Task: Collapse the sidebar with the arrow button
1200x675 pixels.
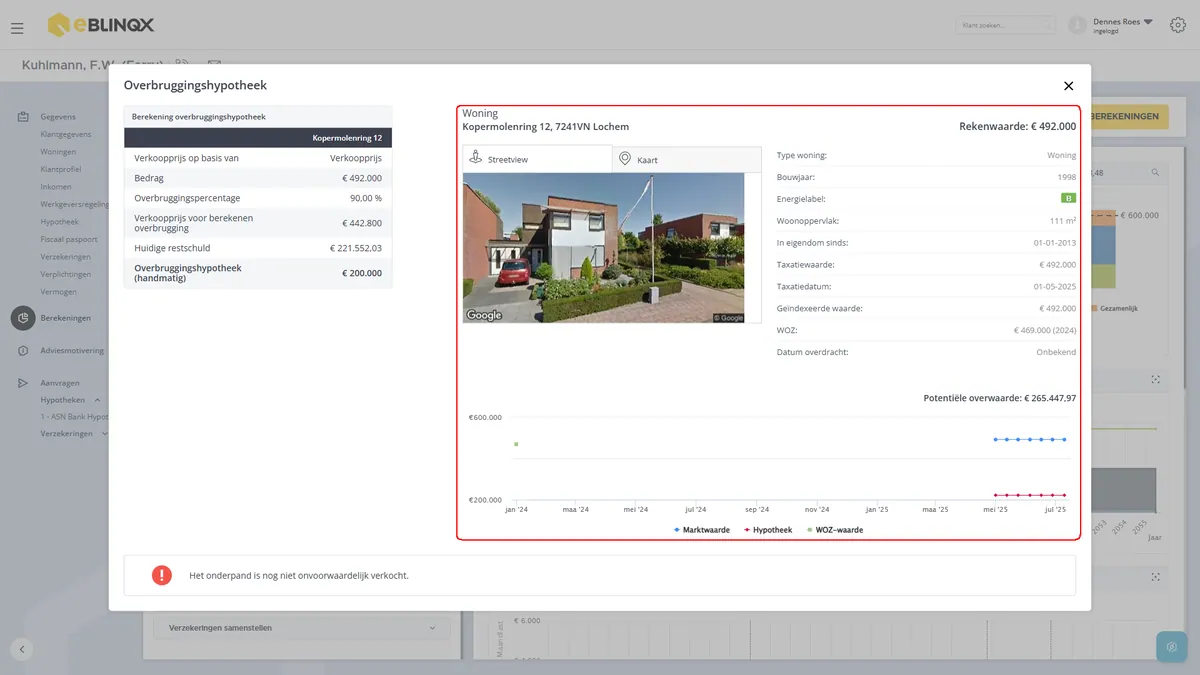Action: coord(22,649)
